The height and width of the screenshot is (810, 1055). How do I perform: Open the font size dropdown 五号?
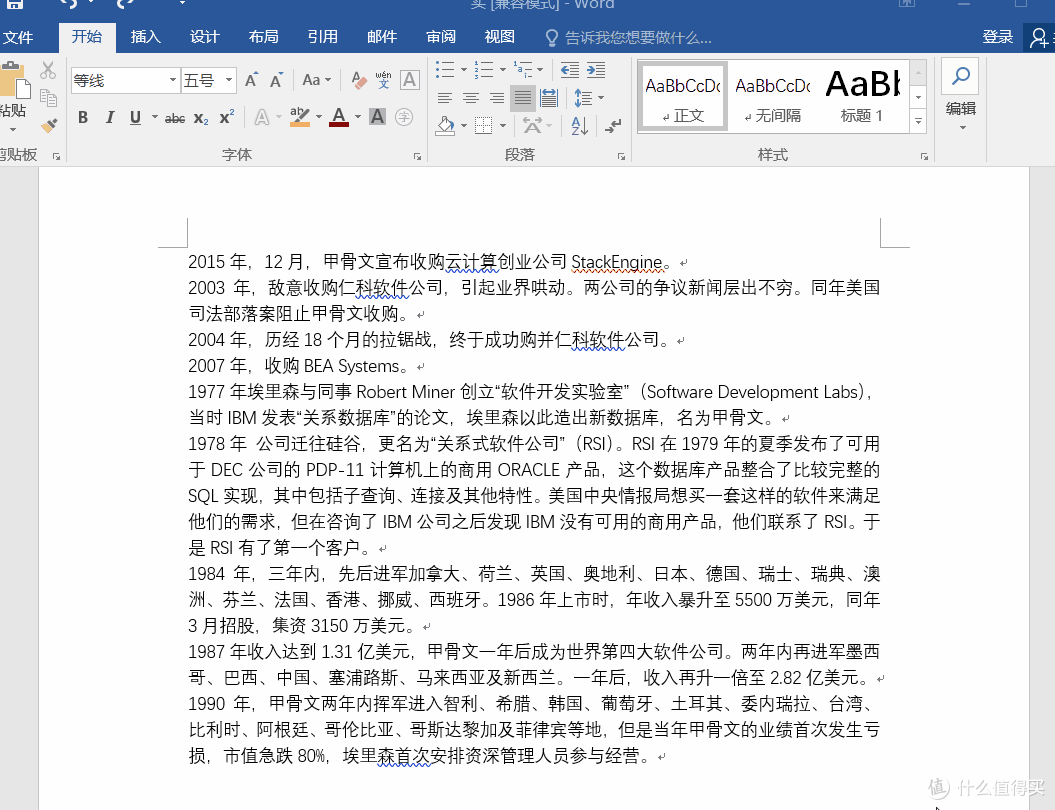tap(229, 81)
